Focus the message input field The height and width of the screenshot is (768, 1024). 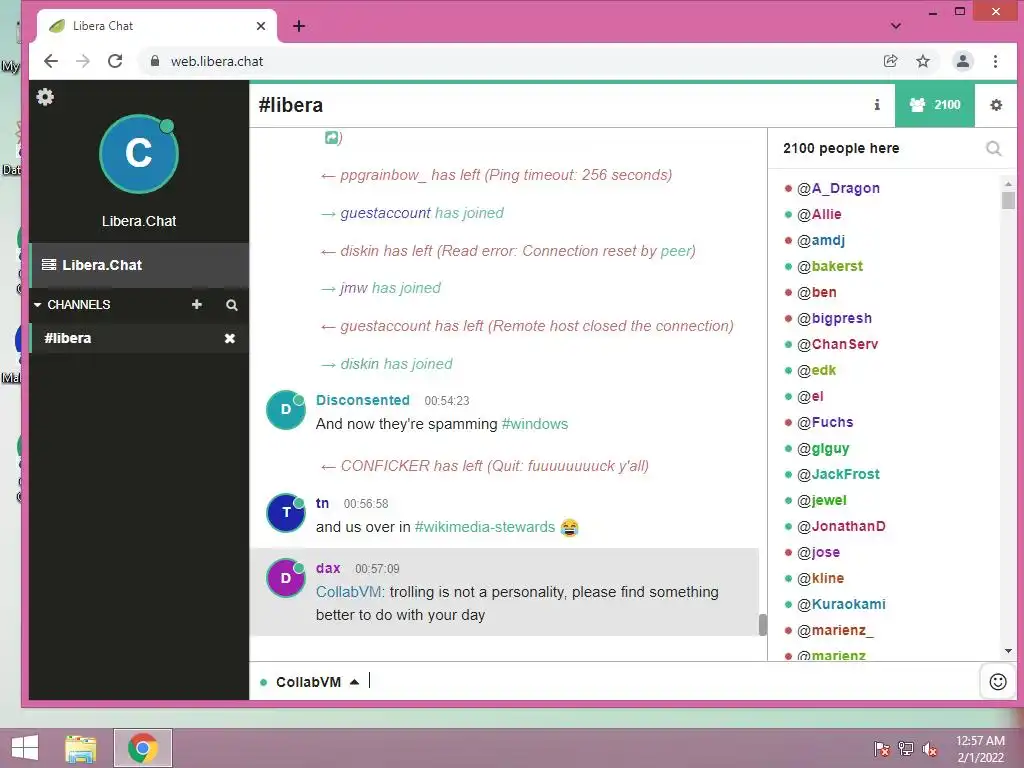point(673,681)
